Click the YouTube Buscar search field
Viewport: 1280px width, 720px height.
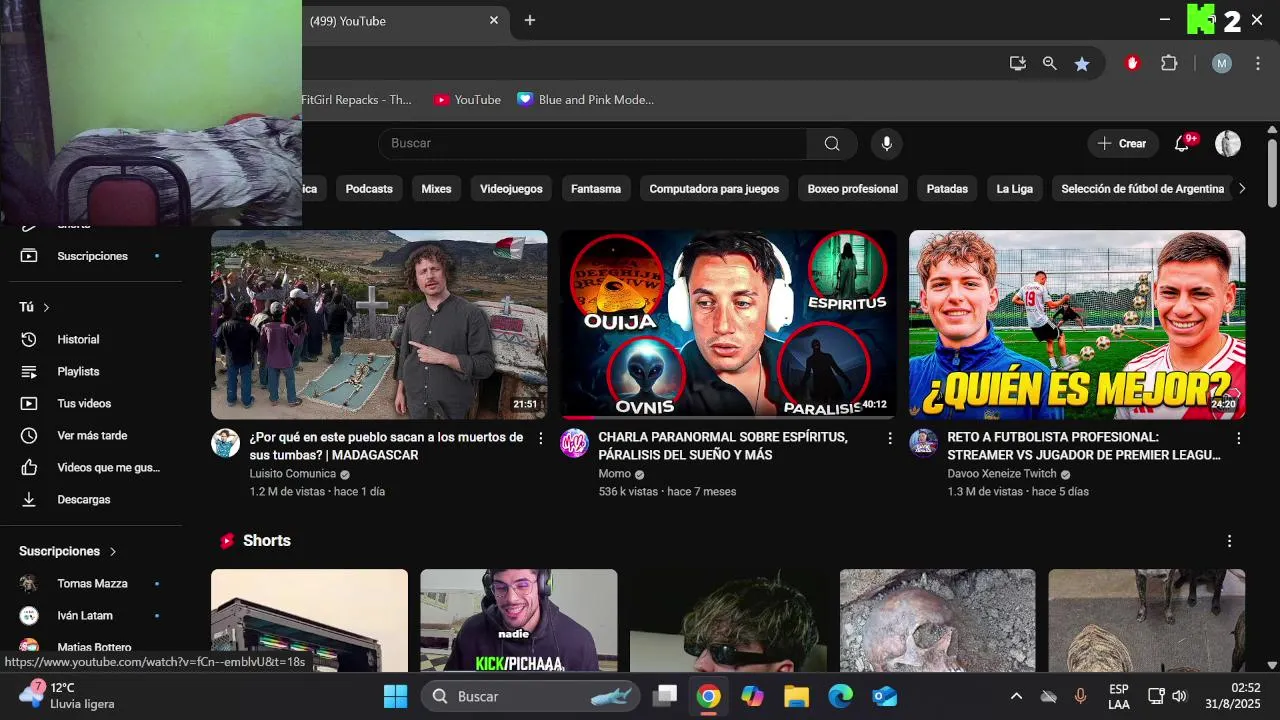[x=592, y=143]
